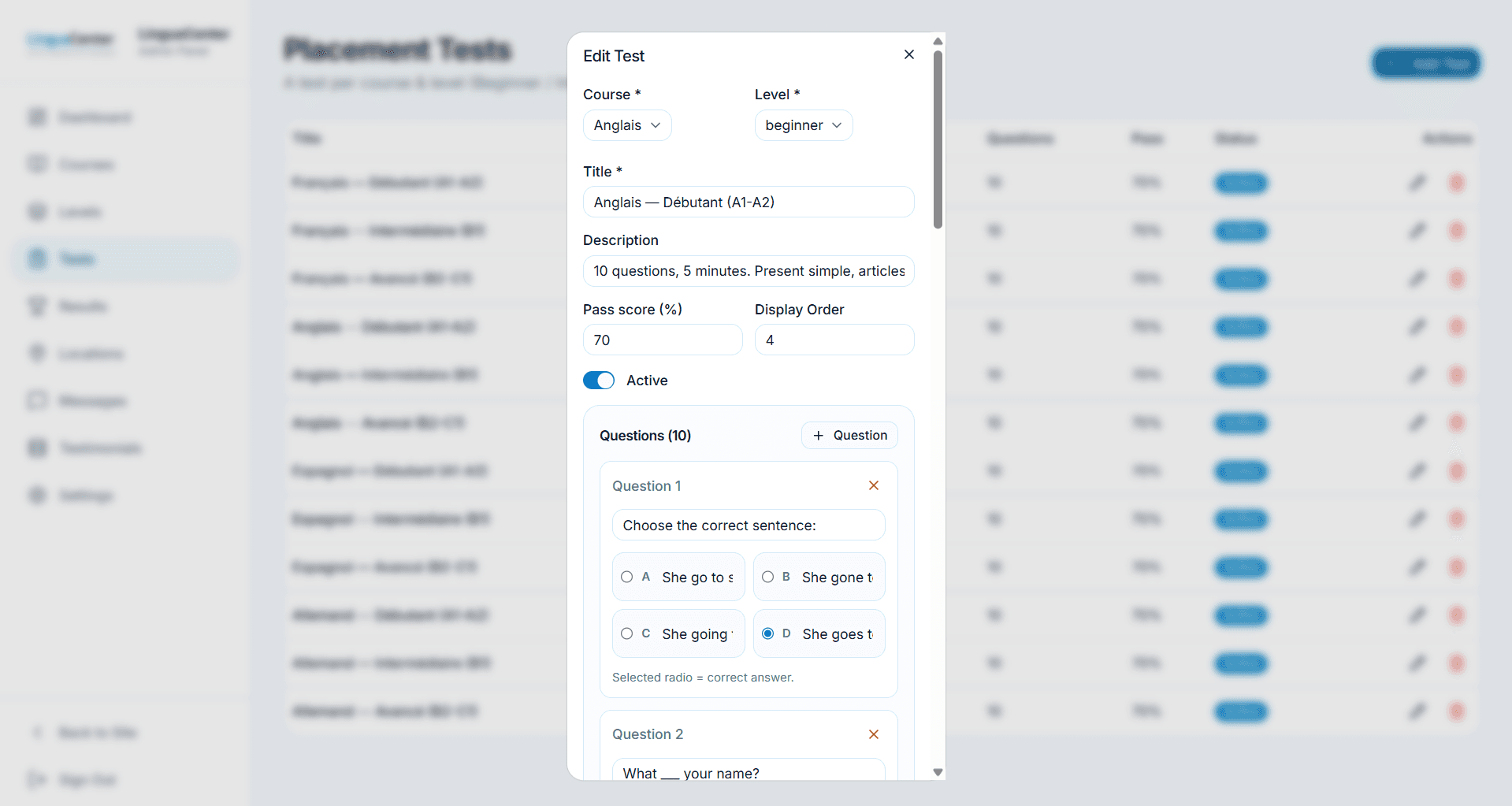Click the Title input field
Viewport: 1512px width, 806px height.
749,202
